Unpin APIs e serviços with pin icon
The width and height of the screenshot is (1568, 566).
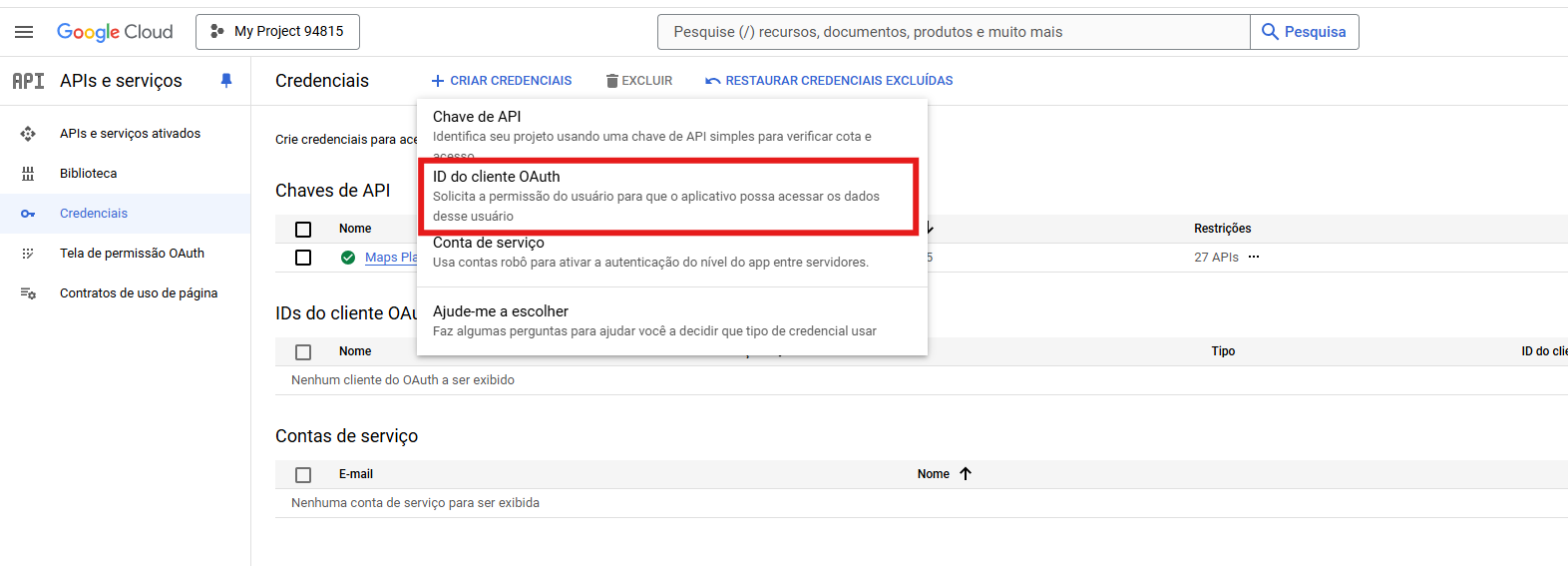tap(226, 81)
